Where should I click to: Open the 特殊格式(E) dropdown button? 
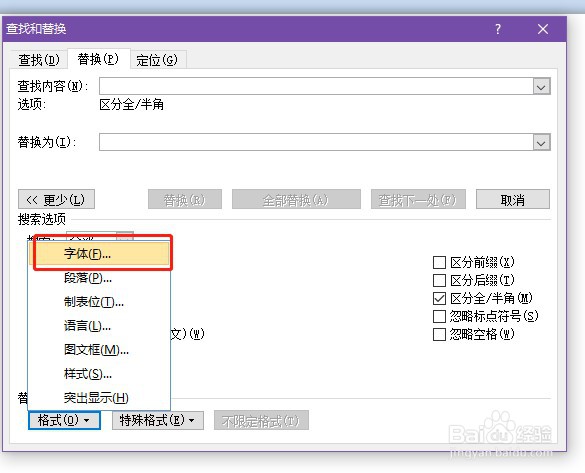pos(157,420)
